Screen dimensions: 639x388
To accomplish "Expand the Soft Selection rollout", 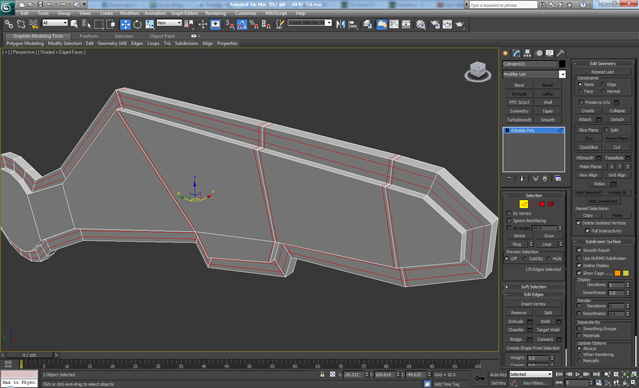I will pos(533,287).
